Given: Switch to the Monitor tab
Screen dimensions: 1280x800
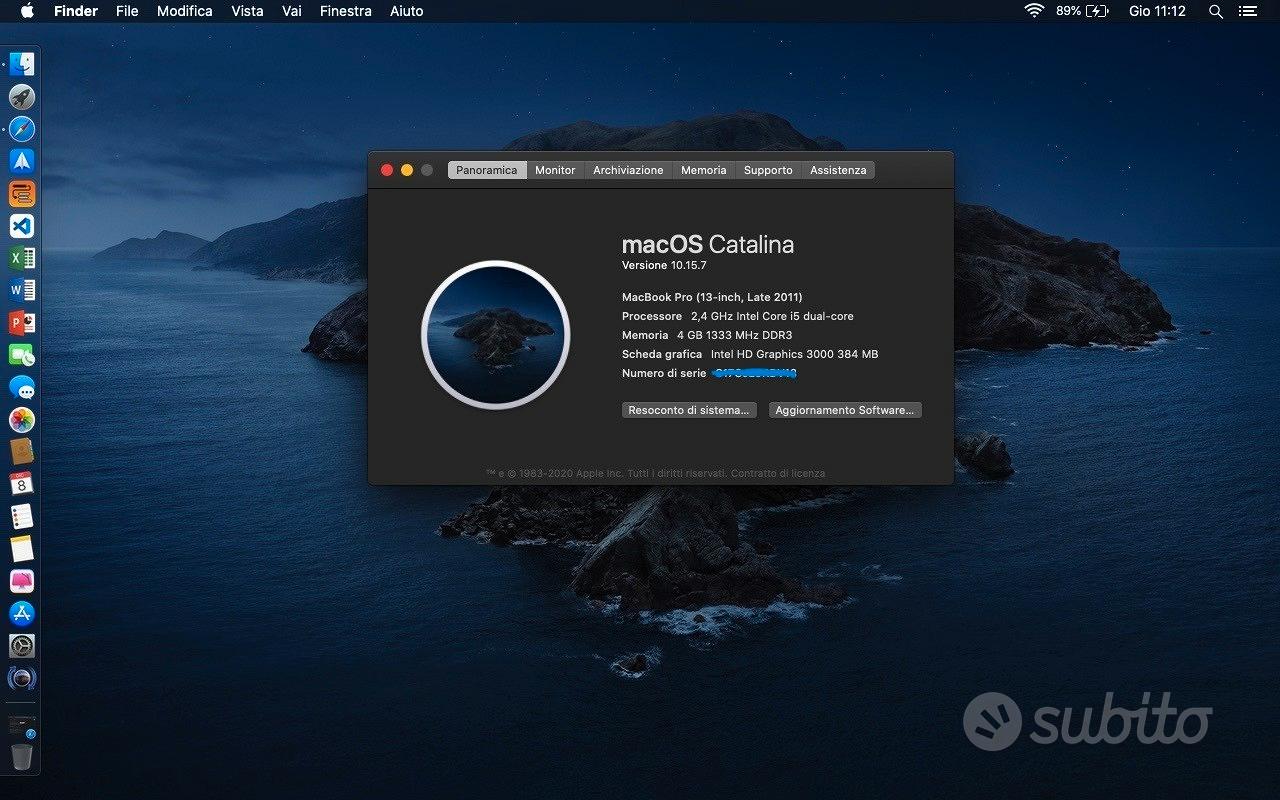Looking at the screenshot, I should tap(555, 170).
